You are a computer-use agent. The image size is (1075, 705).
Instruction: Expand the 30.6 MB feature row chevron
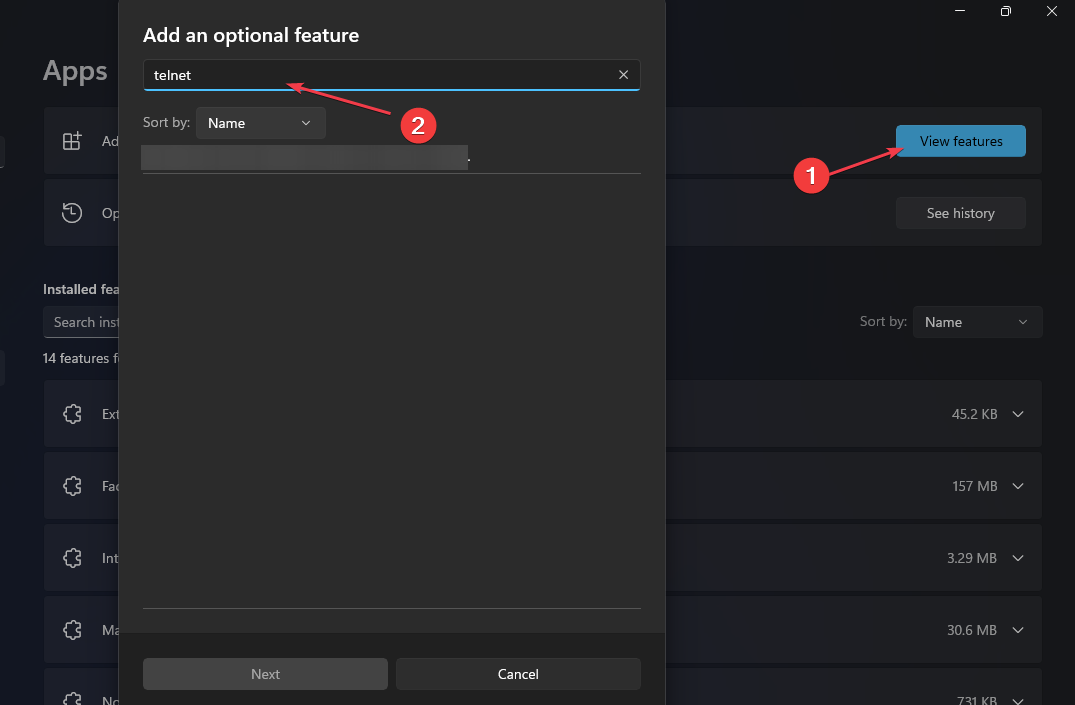point(1018,630)
